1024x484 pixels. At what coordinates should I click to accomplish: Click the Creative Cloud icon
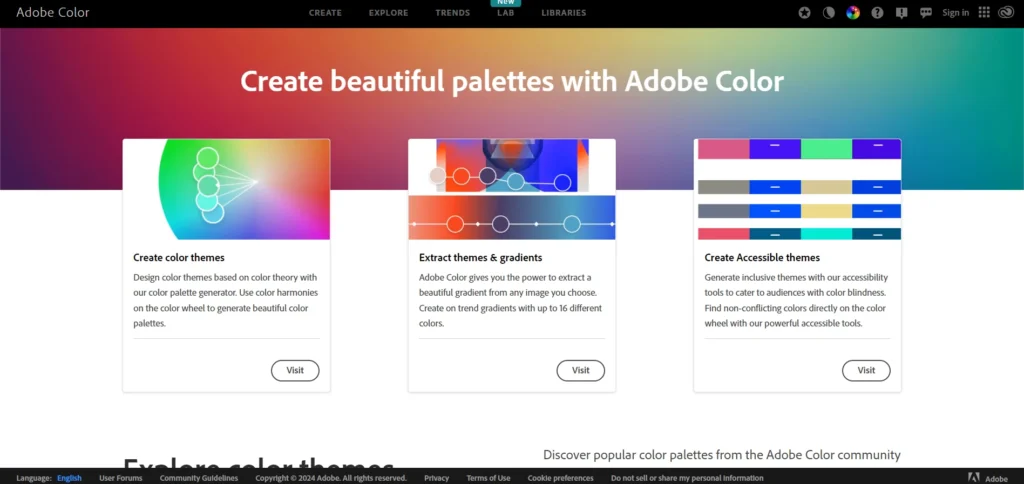tap(1006, 12)
